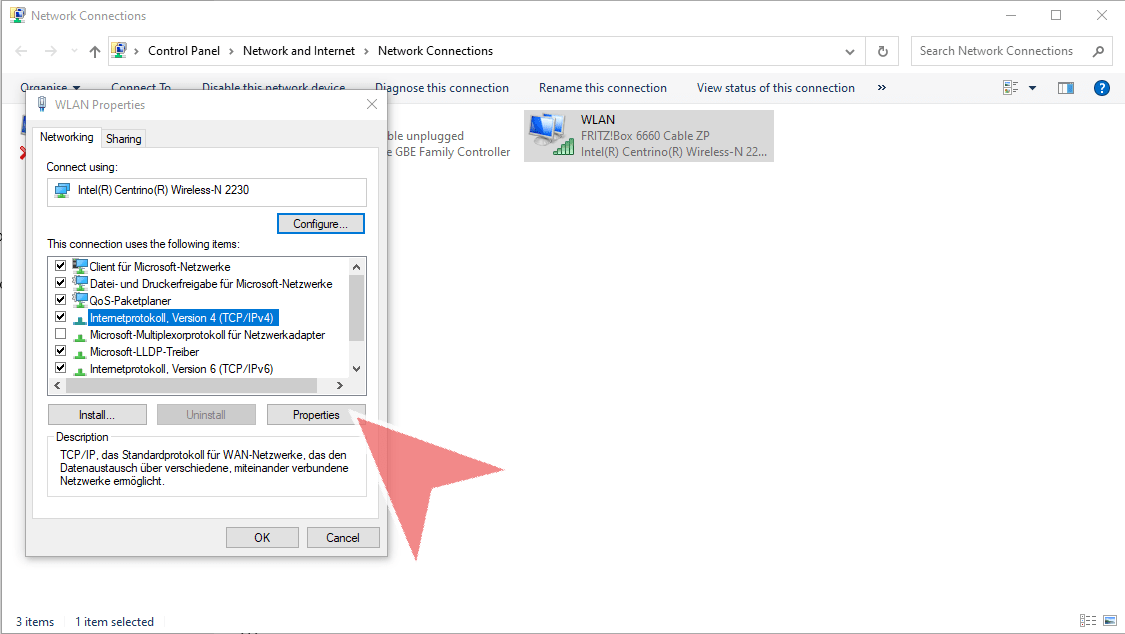
Task: Toggle the preview pane icon
Action: click(1066, 88)
